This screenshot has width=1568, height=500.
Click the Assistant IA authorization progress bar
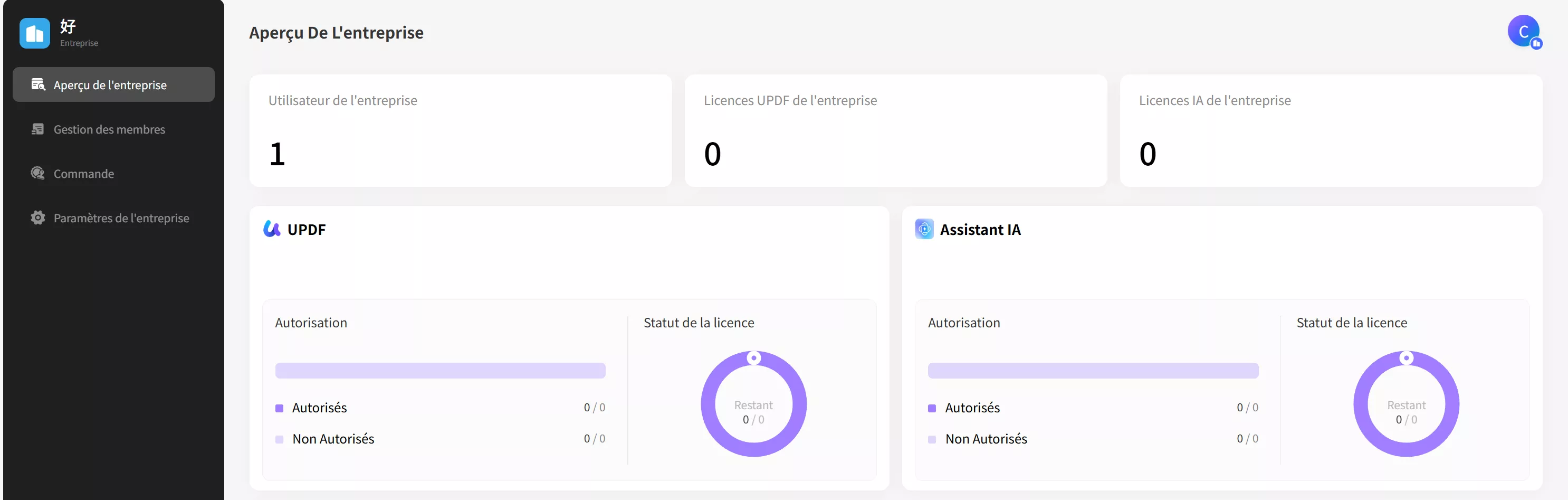(1093, 370)
